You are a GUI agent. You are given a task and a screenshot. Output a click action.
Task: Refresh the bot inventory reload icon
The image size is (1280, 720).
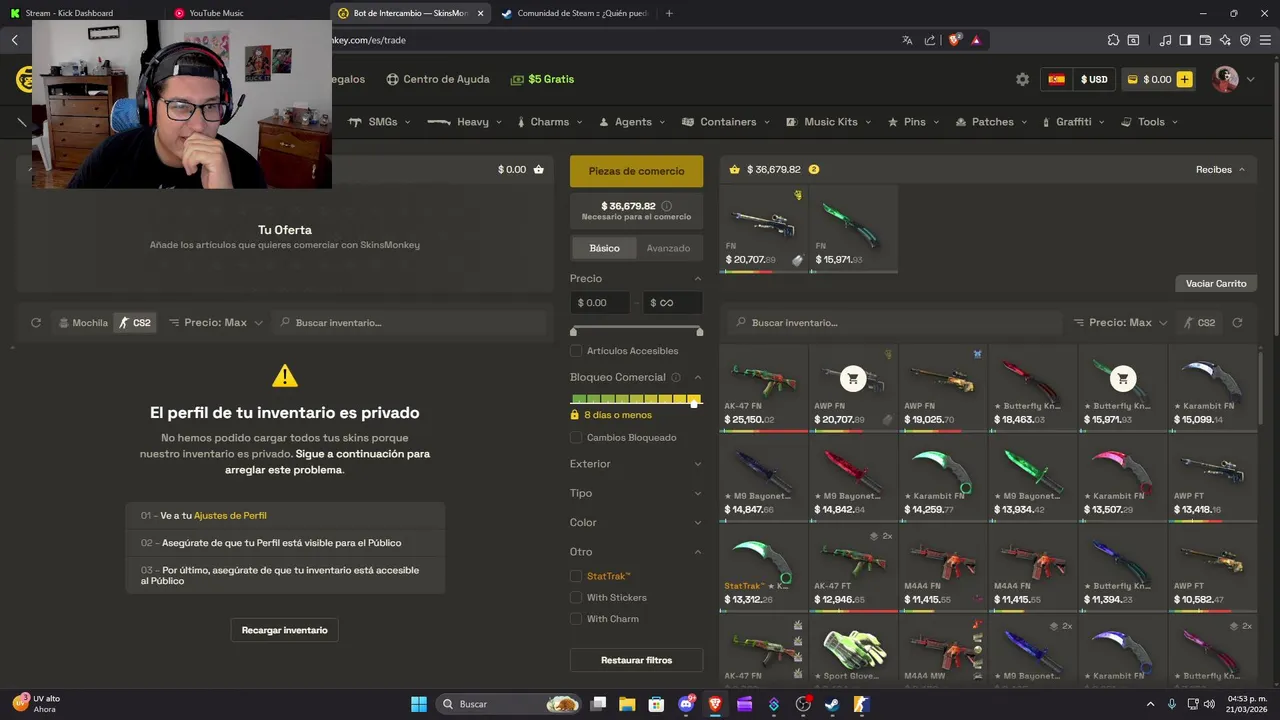[1237, 323]
